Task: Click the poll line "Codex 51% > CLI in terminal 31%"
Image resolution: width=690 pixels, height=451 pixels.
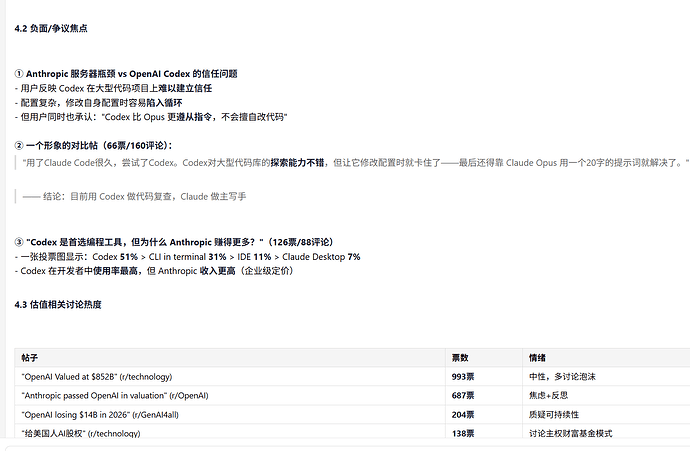Action: [x=187, y=257]
